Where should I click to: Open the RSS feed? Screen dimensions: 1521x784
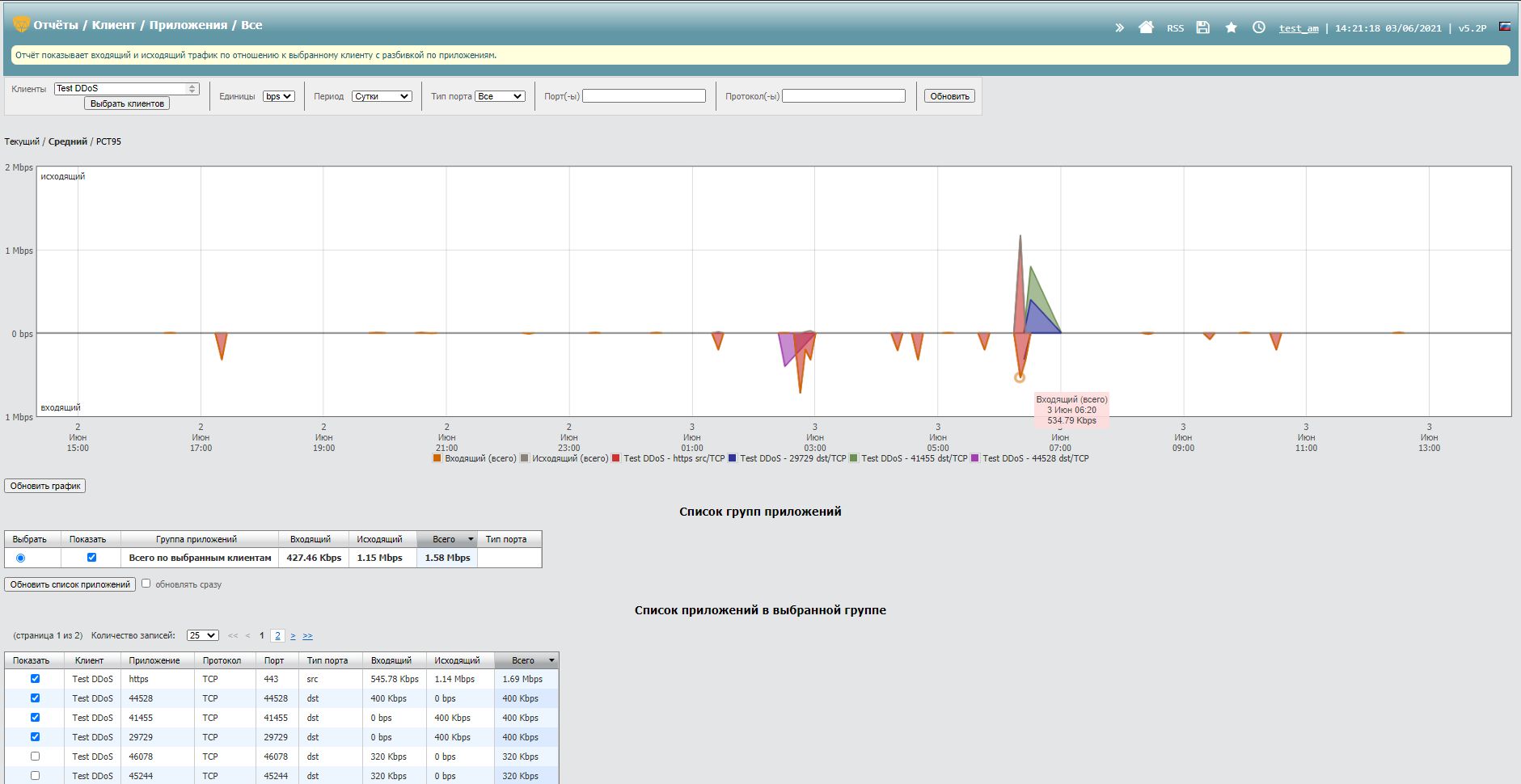pyautogui.click(x=1175, y=28)
